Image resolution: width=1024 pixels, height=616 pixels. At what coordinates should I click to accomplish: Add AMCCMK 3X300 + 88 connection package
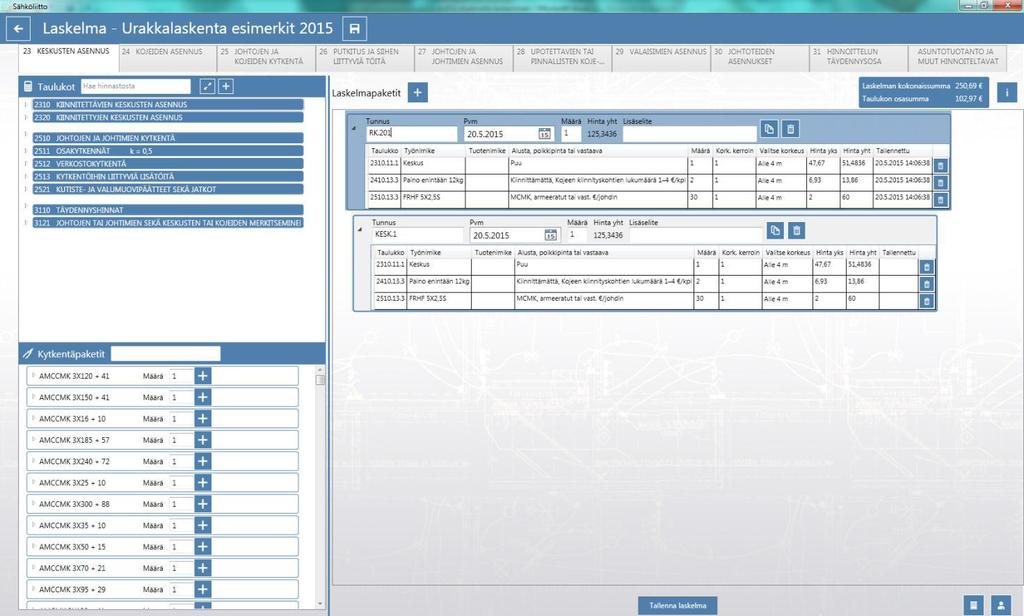[x=203, y=504]
